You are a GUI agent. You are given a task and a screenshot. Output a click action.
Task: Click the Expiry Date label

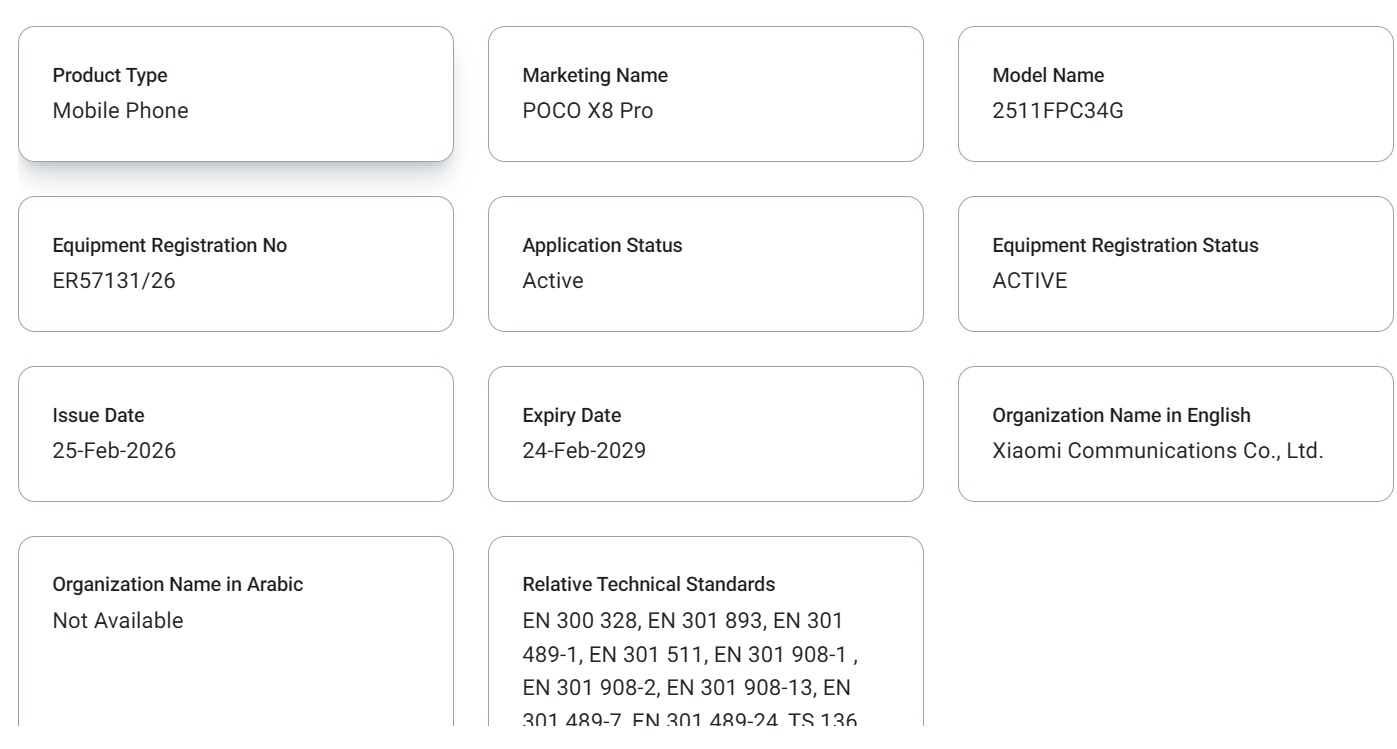pos(571,415)
